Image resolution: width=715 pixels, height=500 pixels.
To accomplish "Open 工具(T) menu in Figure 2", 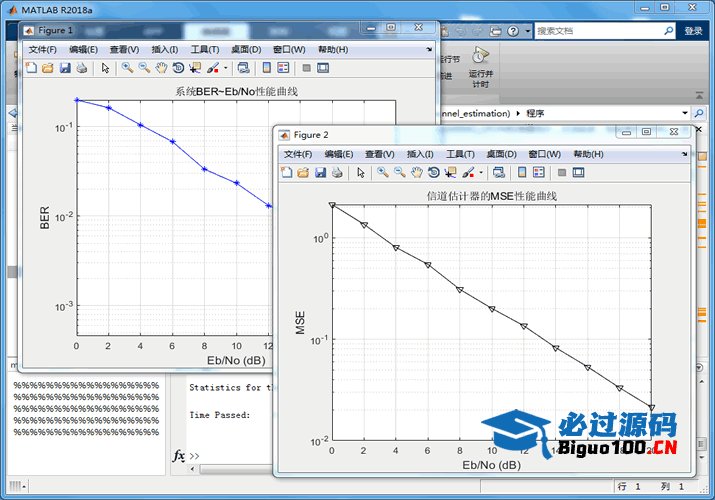I will pos(460,154).
